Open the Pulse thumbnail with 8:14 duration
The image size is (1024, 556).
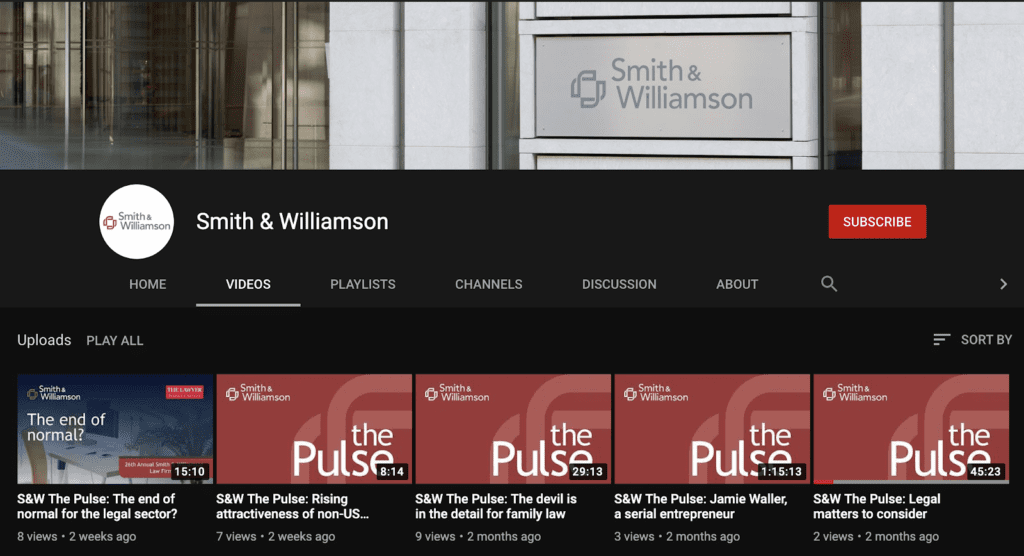point(314,429)
